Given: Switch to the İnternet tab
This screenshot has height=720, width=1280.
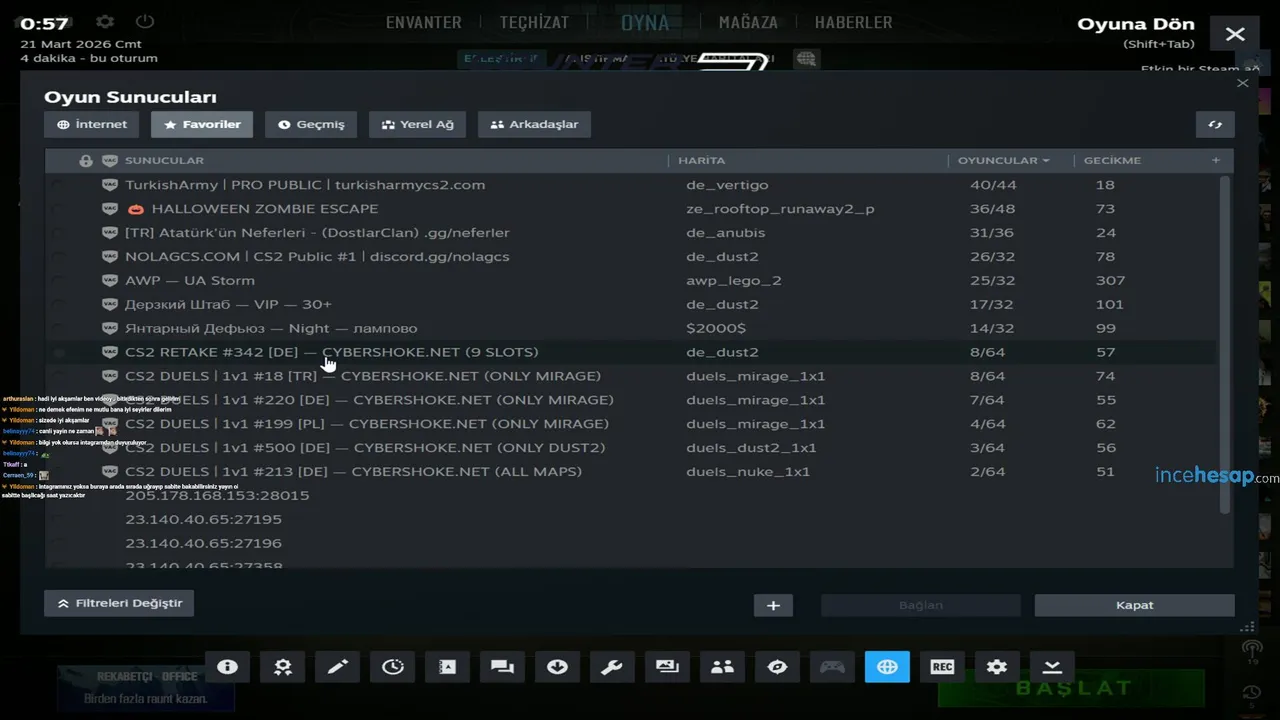Looking at the screenshot, I should click(x=93, y=125).
